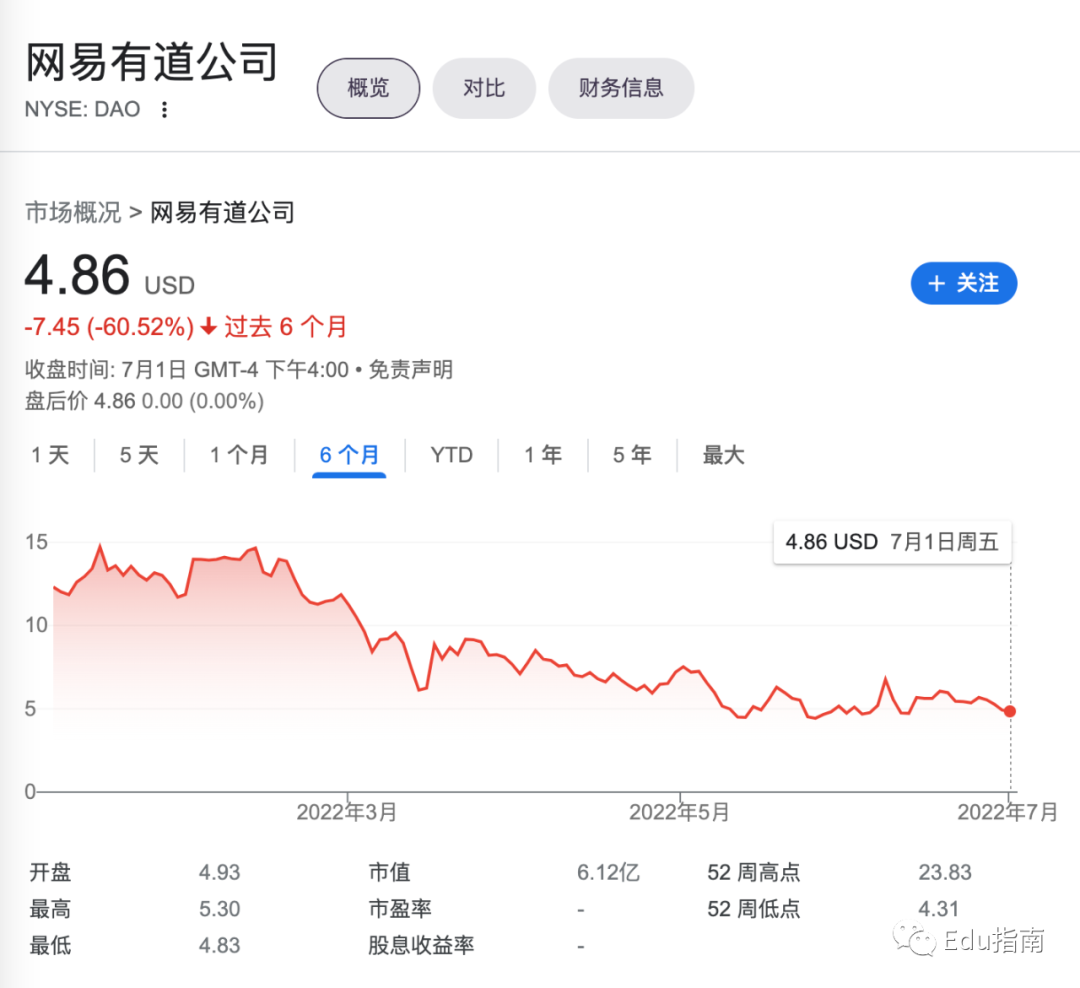Click the 2022年3月 axis label
This screenshot has width=1080, height=988.
click(346, 812)
